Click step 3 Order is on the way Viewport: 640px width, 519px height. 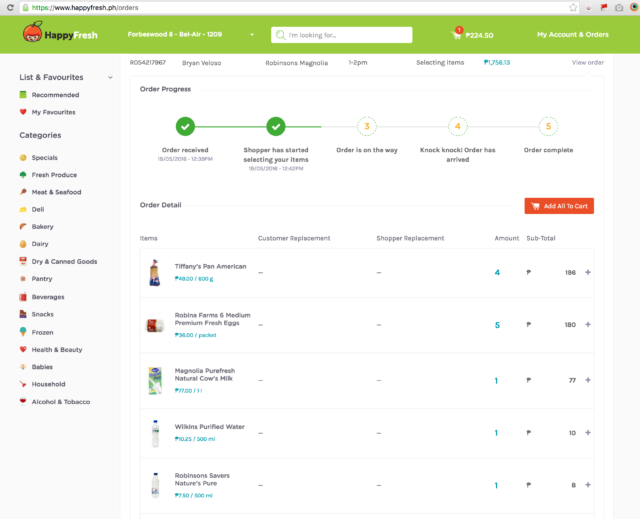(x=367, y=126)
